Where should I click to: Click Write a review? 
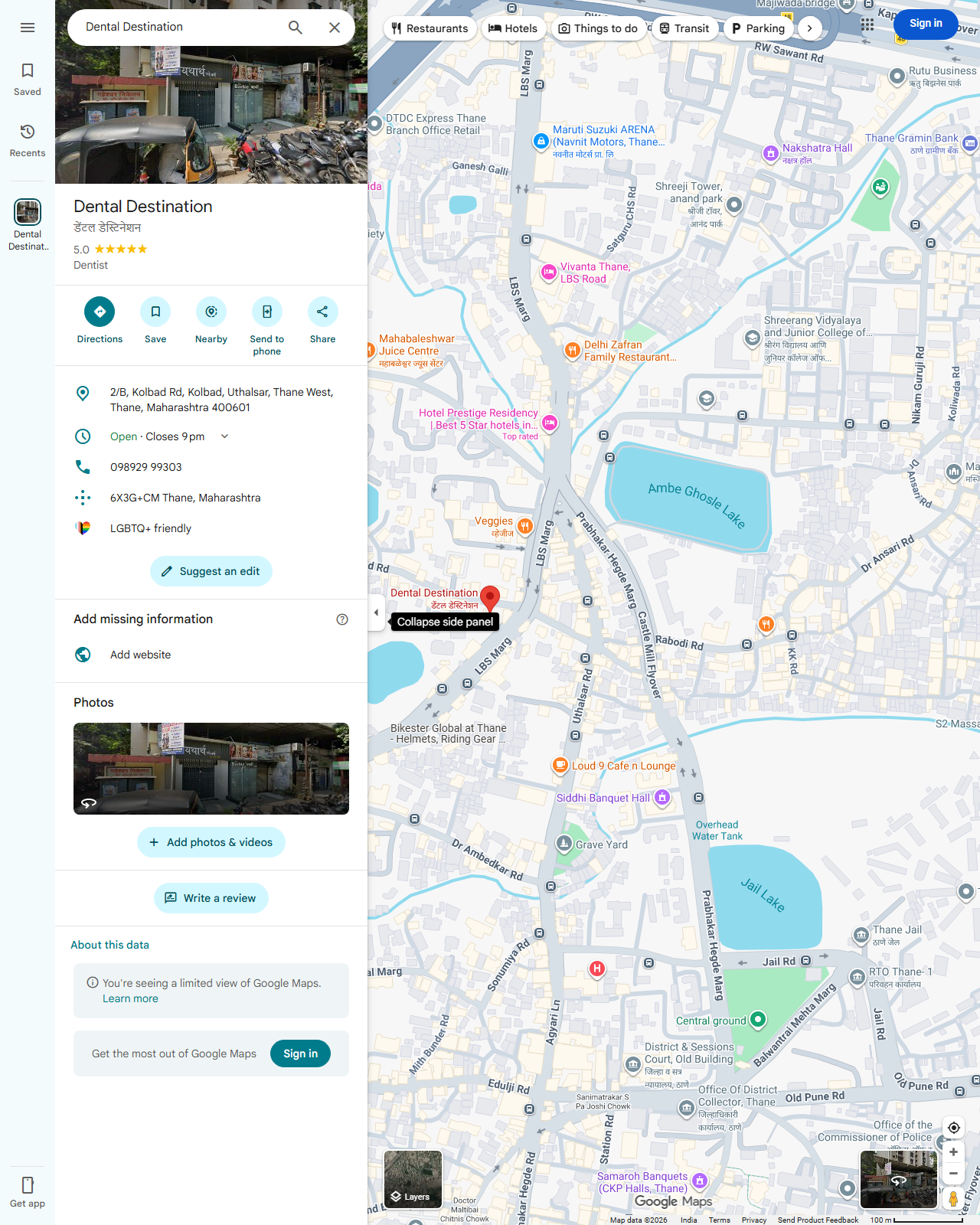click(211, 898)
